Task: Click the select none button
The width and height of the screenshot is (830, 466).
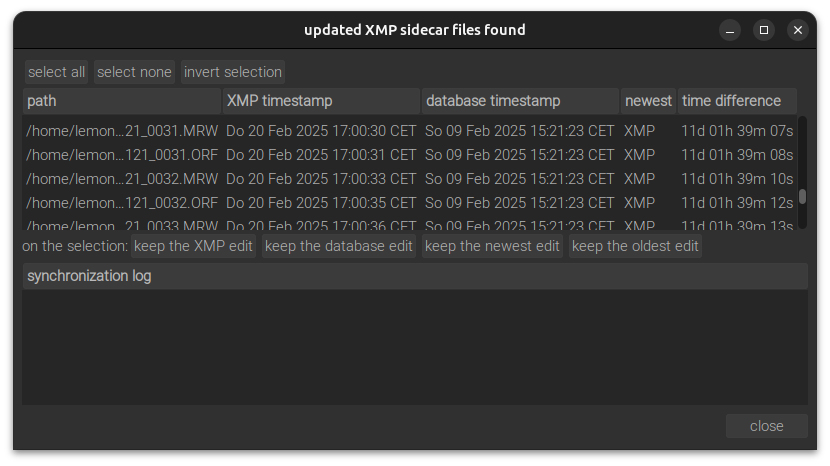Action: [x=134, y=72]
